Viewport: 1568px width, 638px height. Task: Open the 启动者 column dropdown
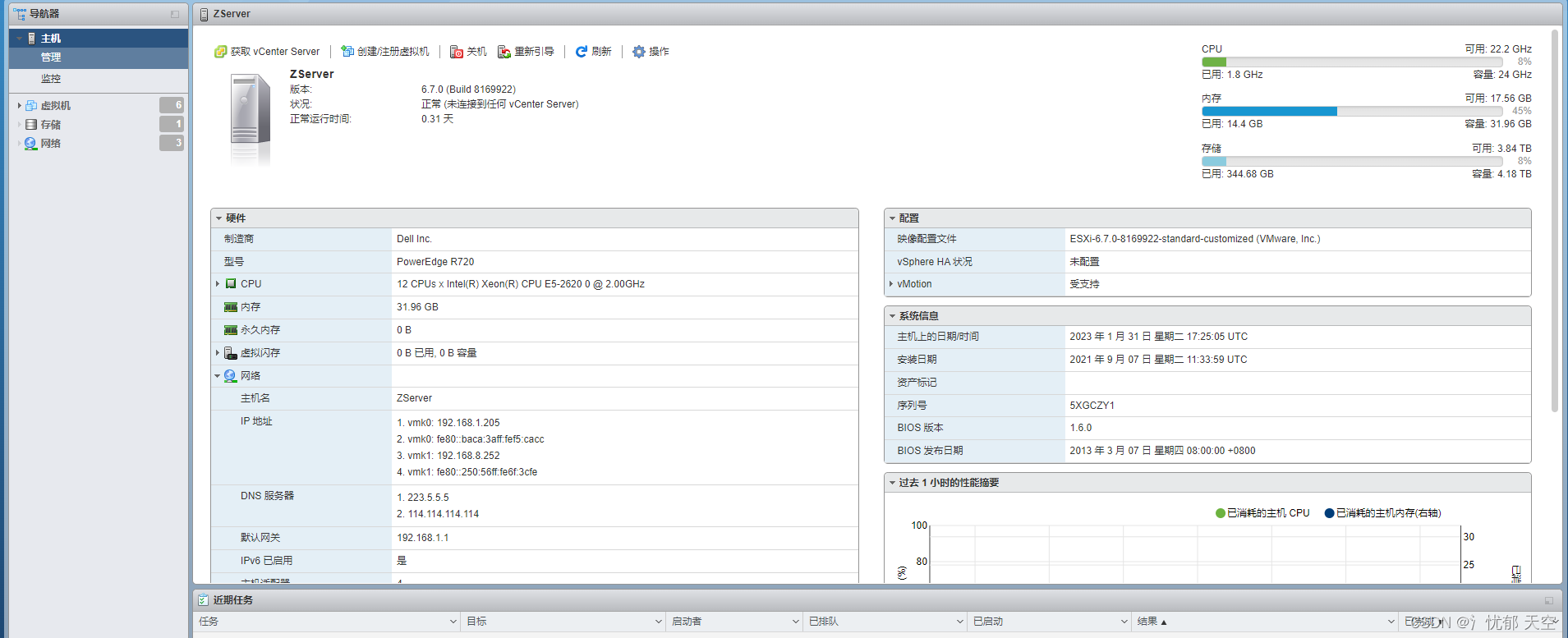pyautogui.click(x=795, y=622)
